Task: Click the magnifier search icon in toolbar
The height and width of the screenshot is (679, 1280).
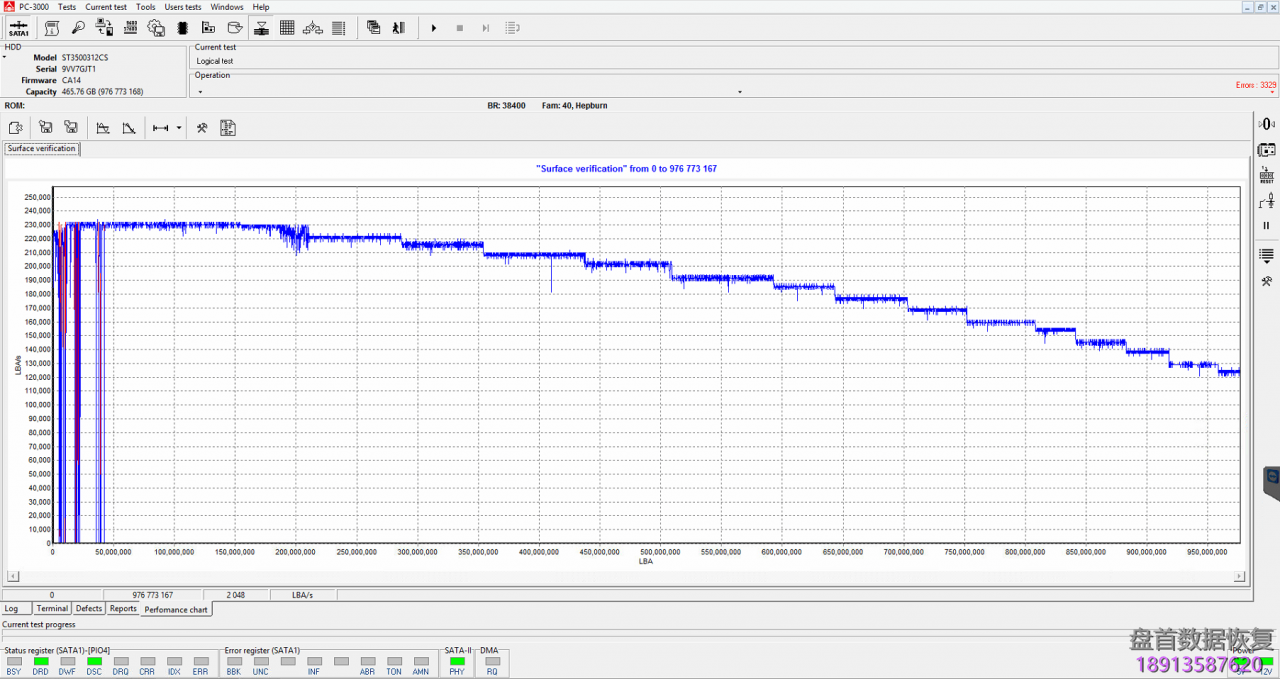Action: (x=78, y=28)
